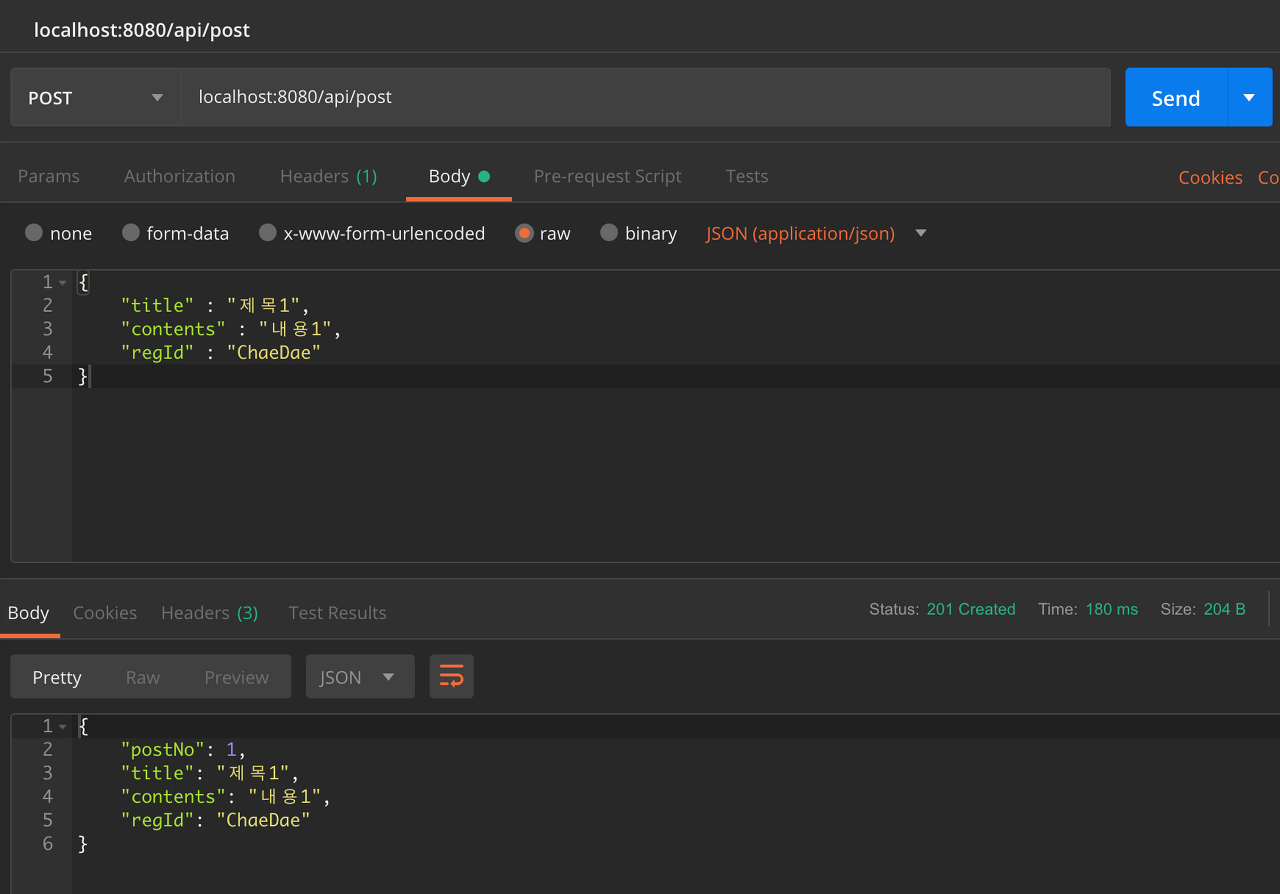The image size is (1280, 894).
Task: Open the Test Results tab
Action: pos(337,612)
